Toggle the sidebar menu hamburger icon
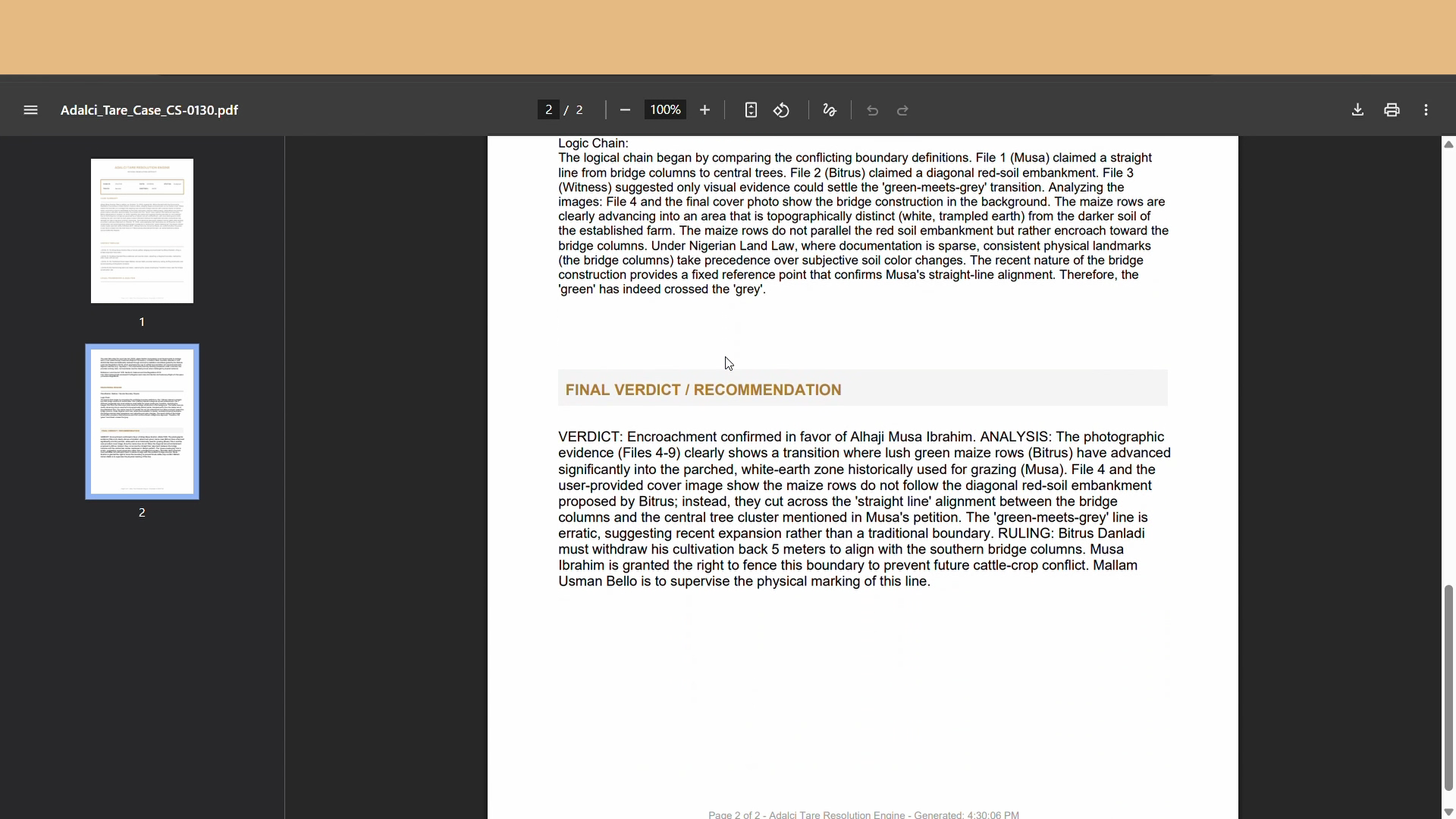The image size is (1456, 819). click(30, 110)
